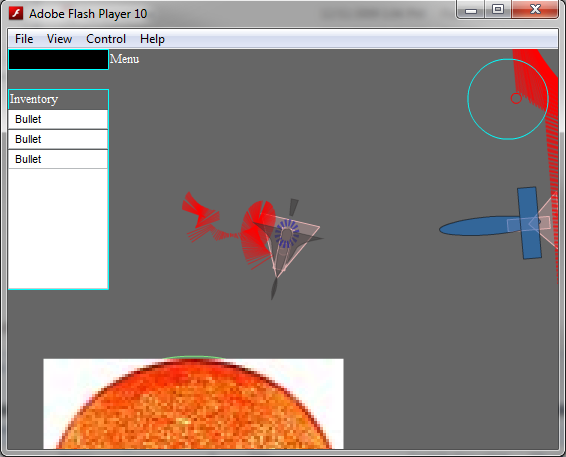566x457 pixels.
Task: Select the third Bullet inventory item
Action: tap(58, 159)
